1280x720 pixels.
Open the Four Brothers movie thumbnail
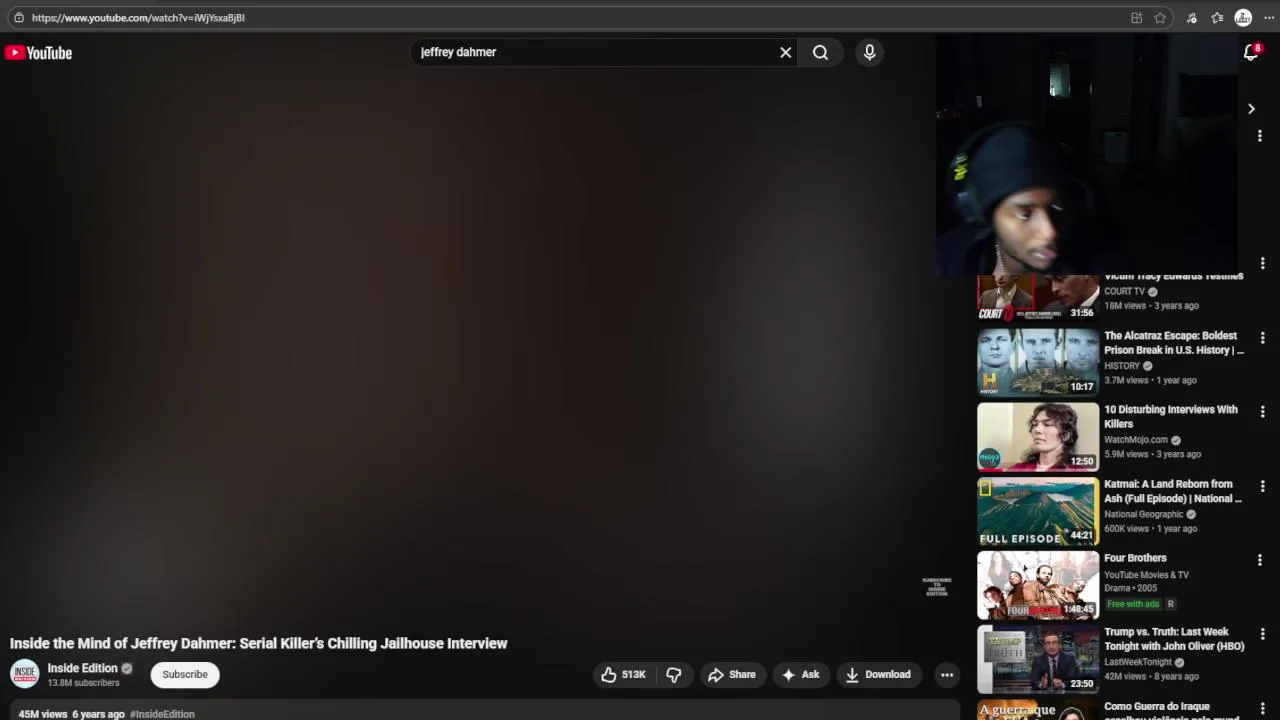click(1037, 584)
